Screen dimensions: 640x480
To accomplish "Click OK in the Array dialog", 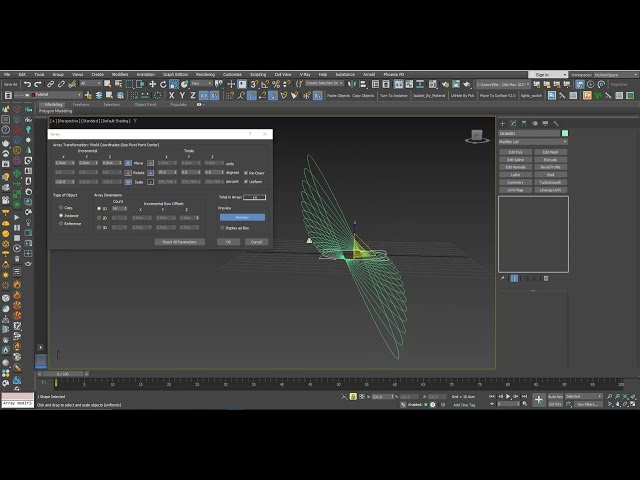I will pos(228,242).
